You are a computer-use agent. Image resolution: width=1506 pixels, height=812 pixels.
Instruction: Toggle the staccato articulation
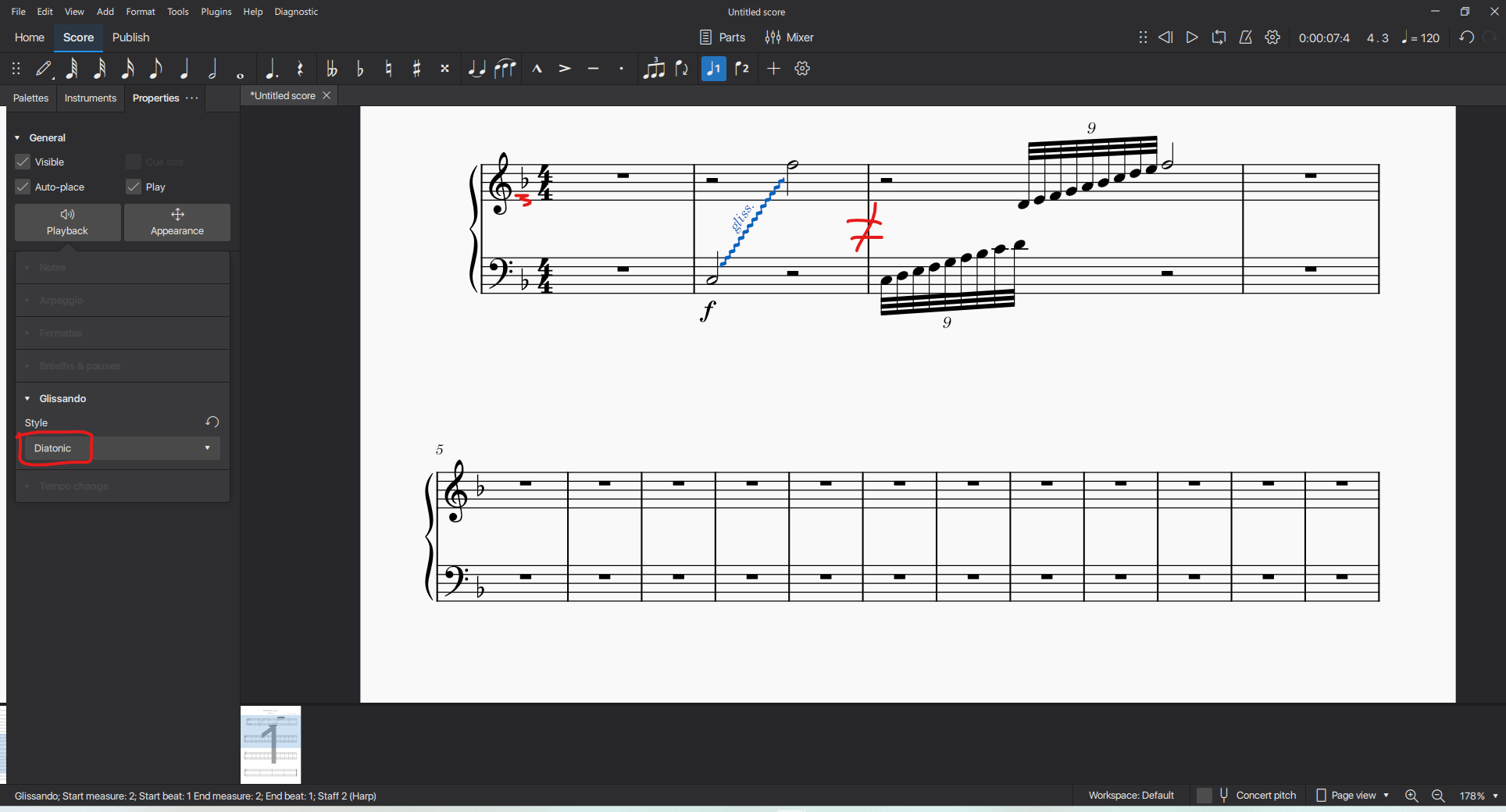click(x=621, y=69)
